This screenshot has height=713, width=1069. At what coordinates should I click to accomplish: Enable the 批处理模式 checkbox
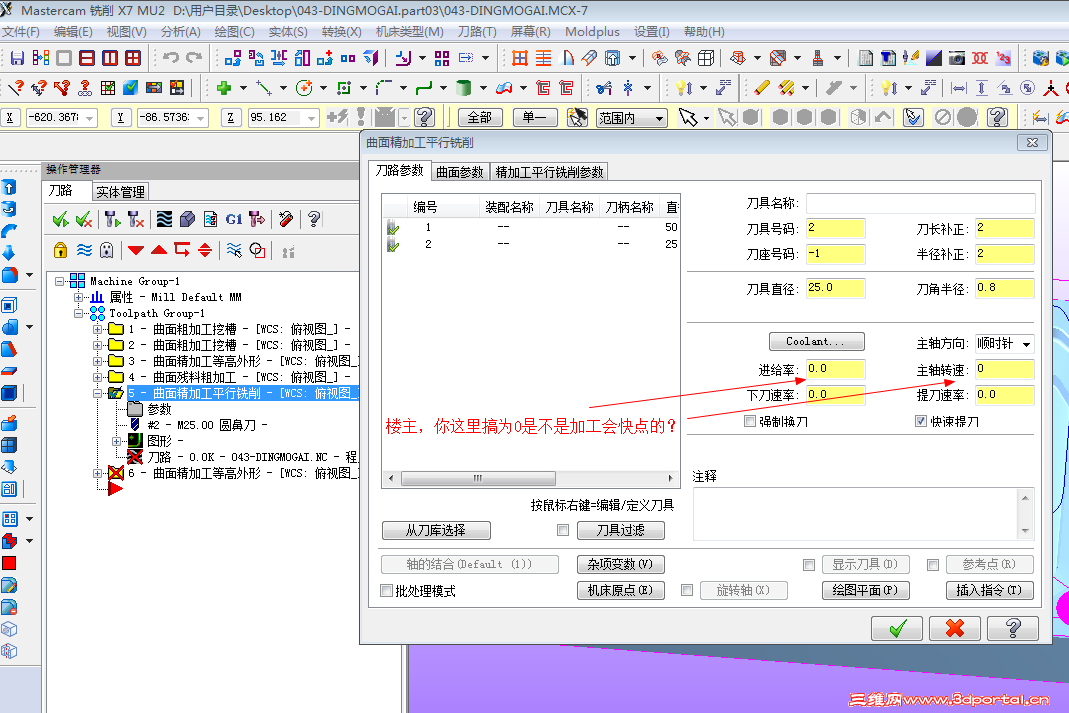387,590
